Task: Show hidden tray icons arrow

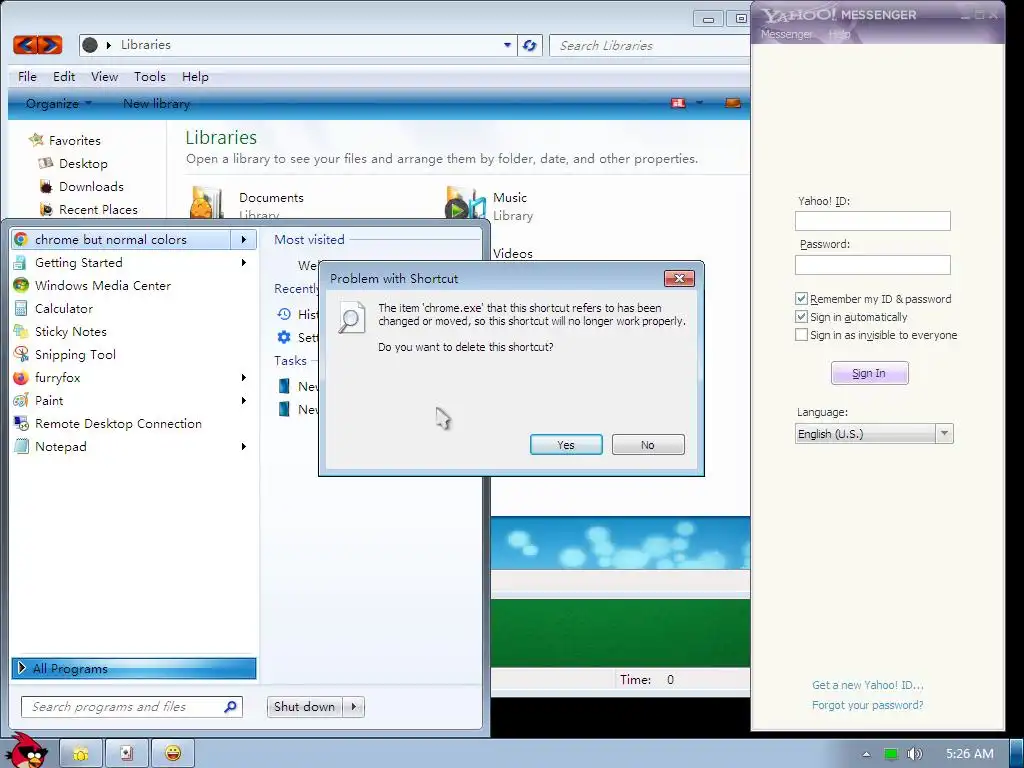Action: [x=867, y=754]
